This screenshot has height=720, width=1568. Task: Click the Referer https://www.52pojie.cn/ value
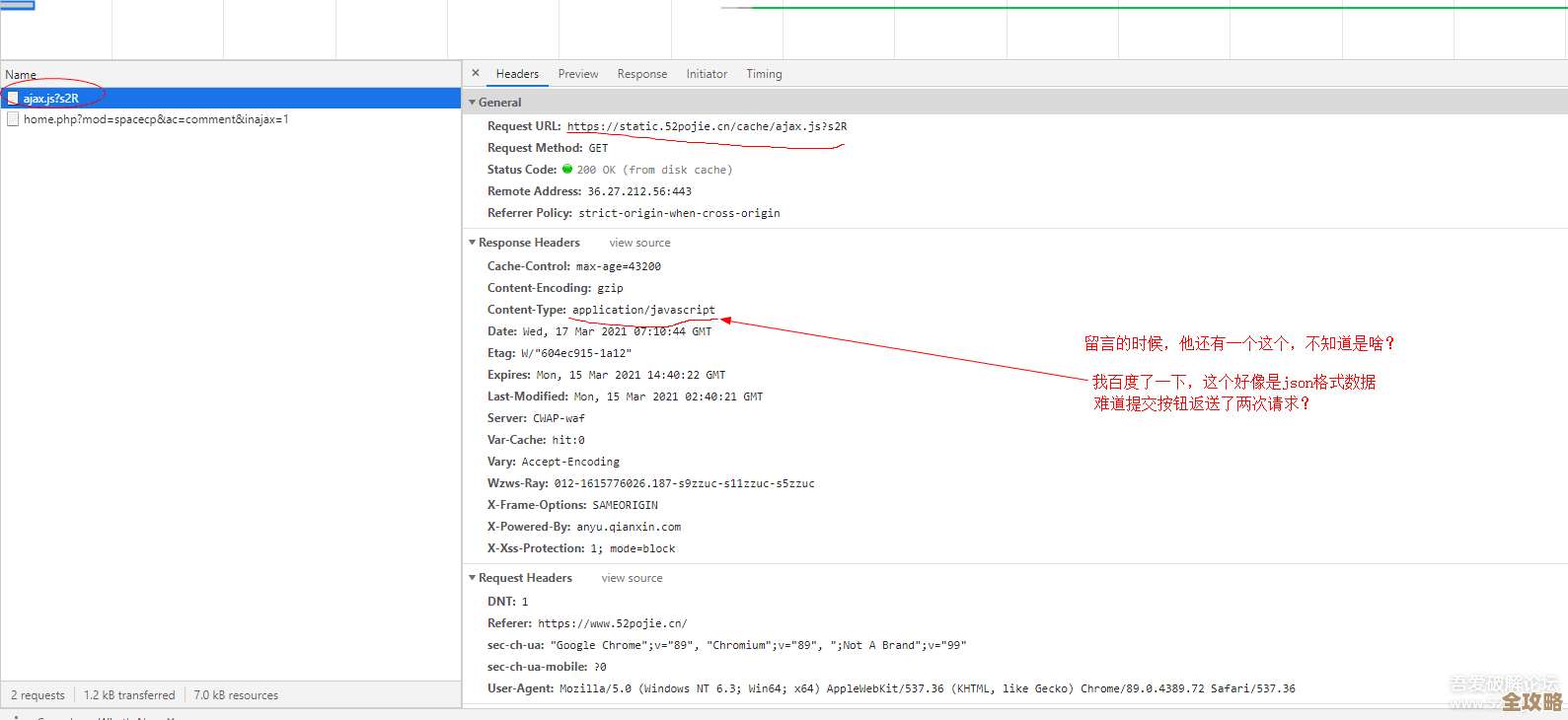point(613,623)
